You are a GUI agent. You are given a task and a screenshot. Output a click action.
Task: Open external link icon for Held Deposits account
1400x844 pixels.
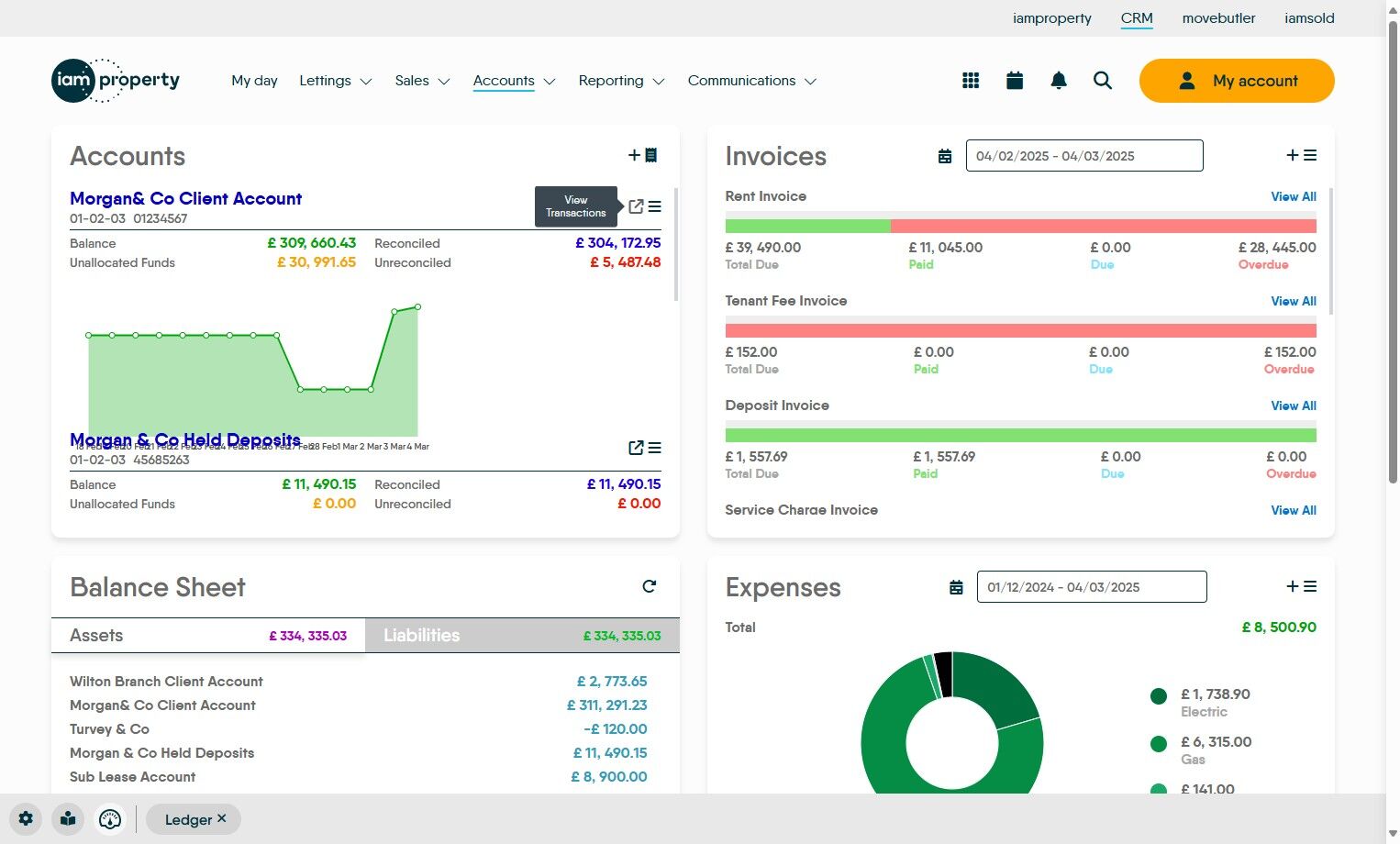coord(636,448)
